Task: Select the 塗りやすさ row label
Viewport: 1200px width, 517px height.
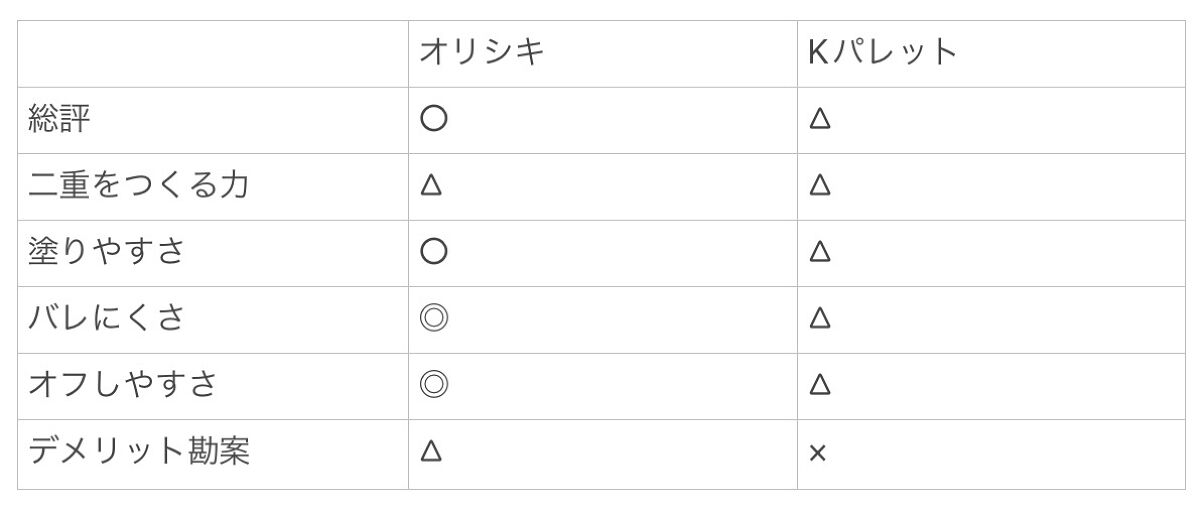Action: pyautogui.click(x=107, y=251)
